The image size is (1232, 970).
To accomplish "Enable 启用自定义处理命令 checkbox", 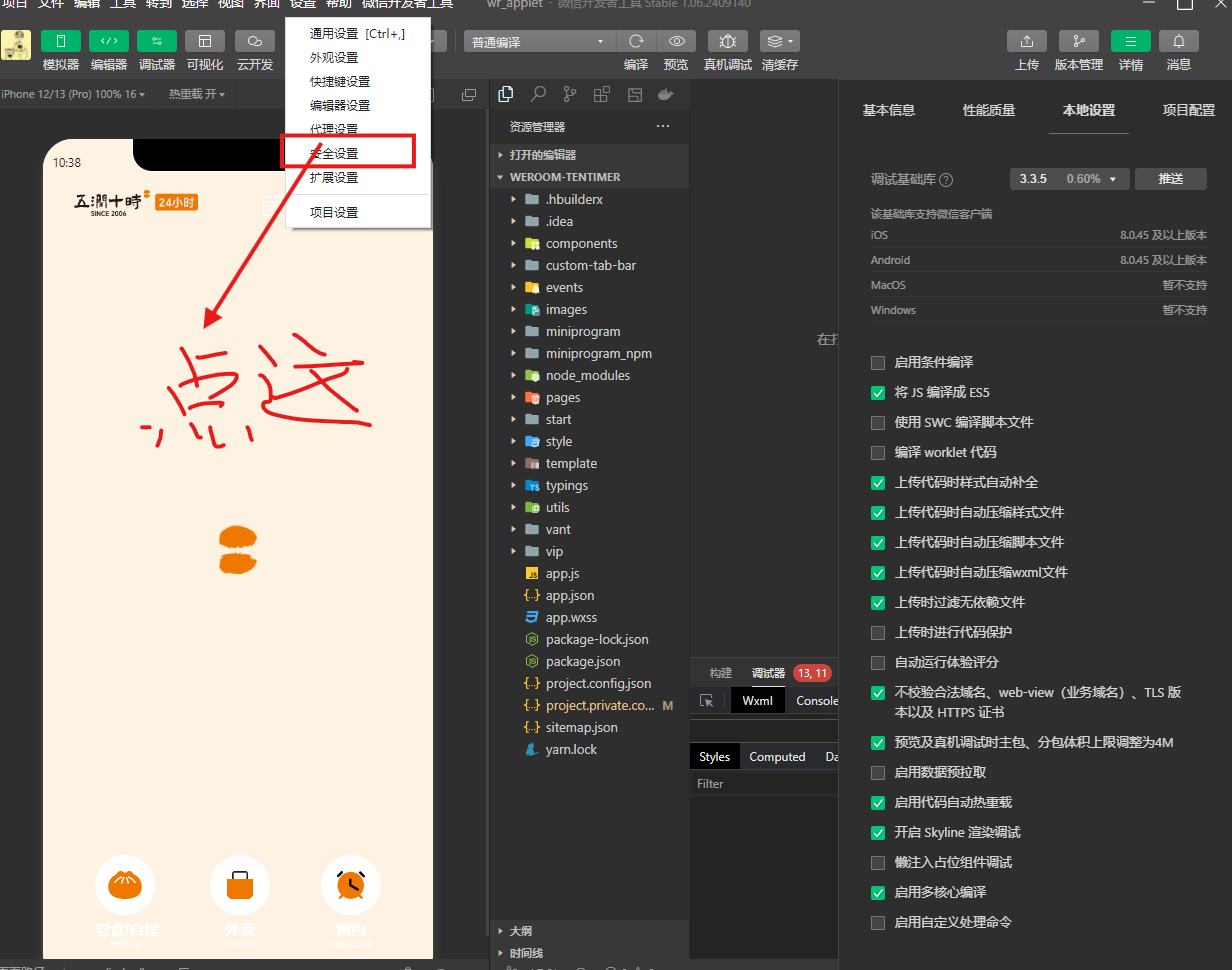I will pyautogui.click(x=878, y=922).
